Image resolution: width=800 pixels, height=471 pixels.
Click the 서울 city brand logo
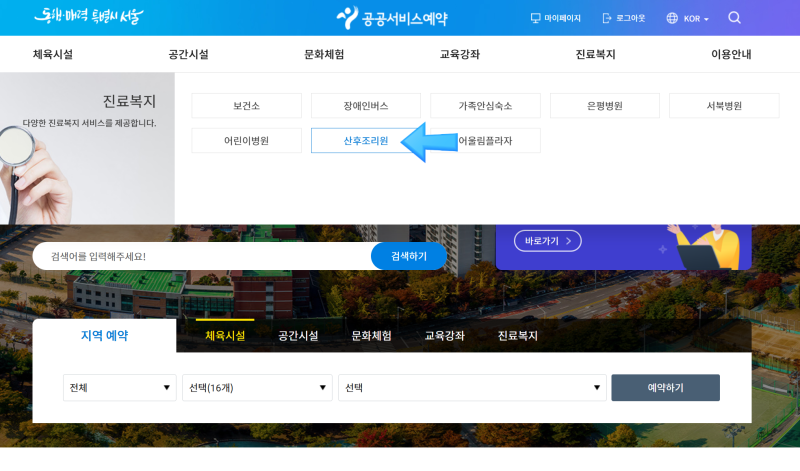(89, 17)
